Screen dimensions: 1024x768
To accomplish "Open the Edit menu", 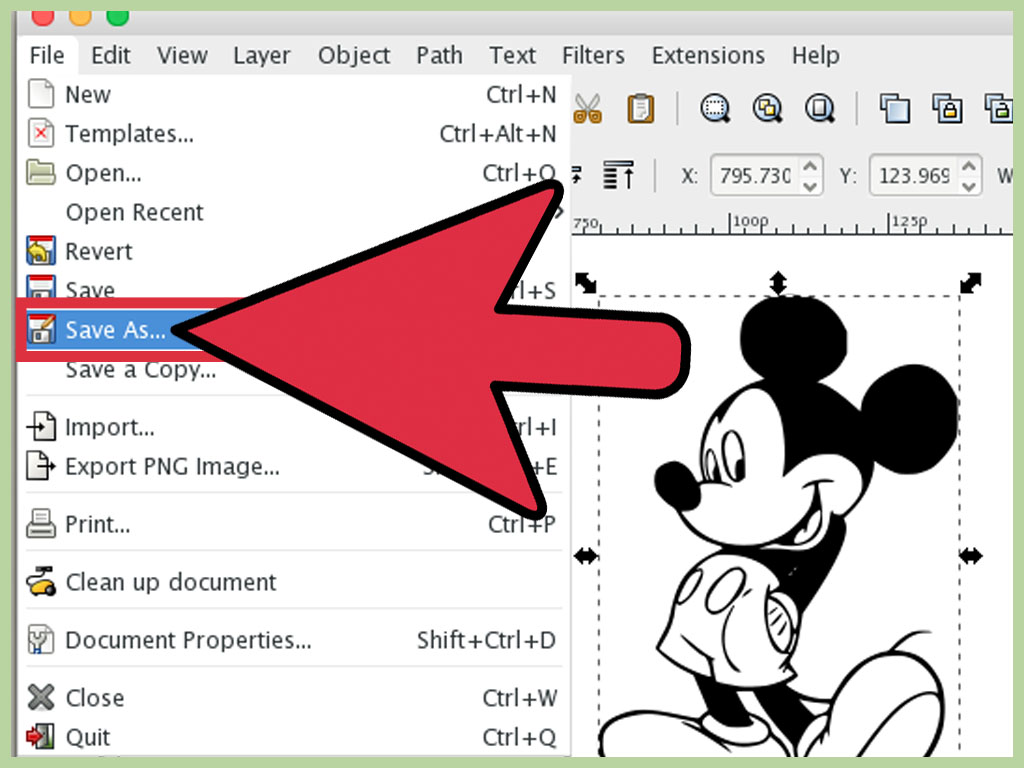I will (110, 56).
